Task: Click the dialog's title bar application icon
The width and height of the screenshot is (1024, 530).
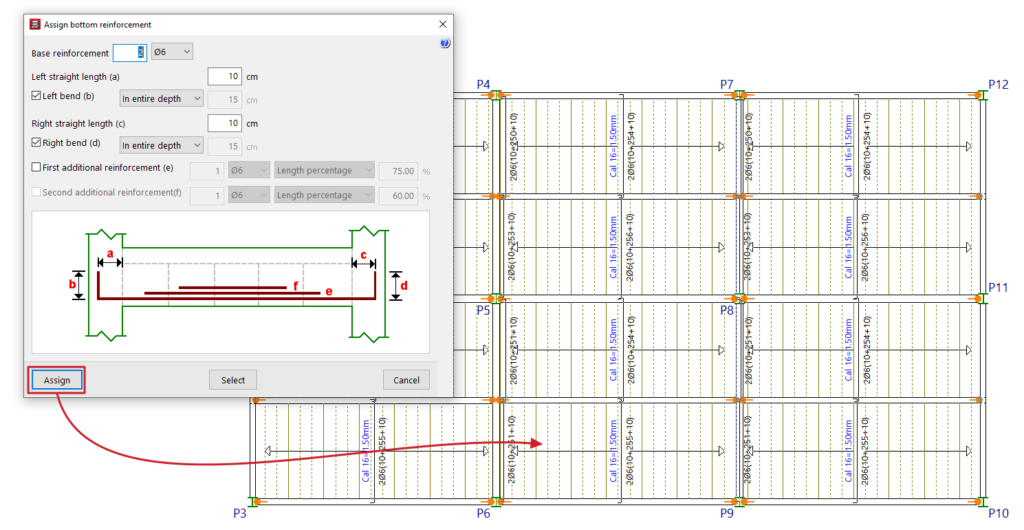Action: 35,24
